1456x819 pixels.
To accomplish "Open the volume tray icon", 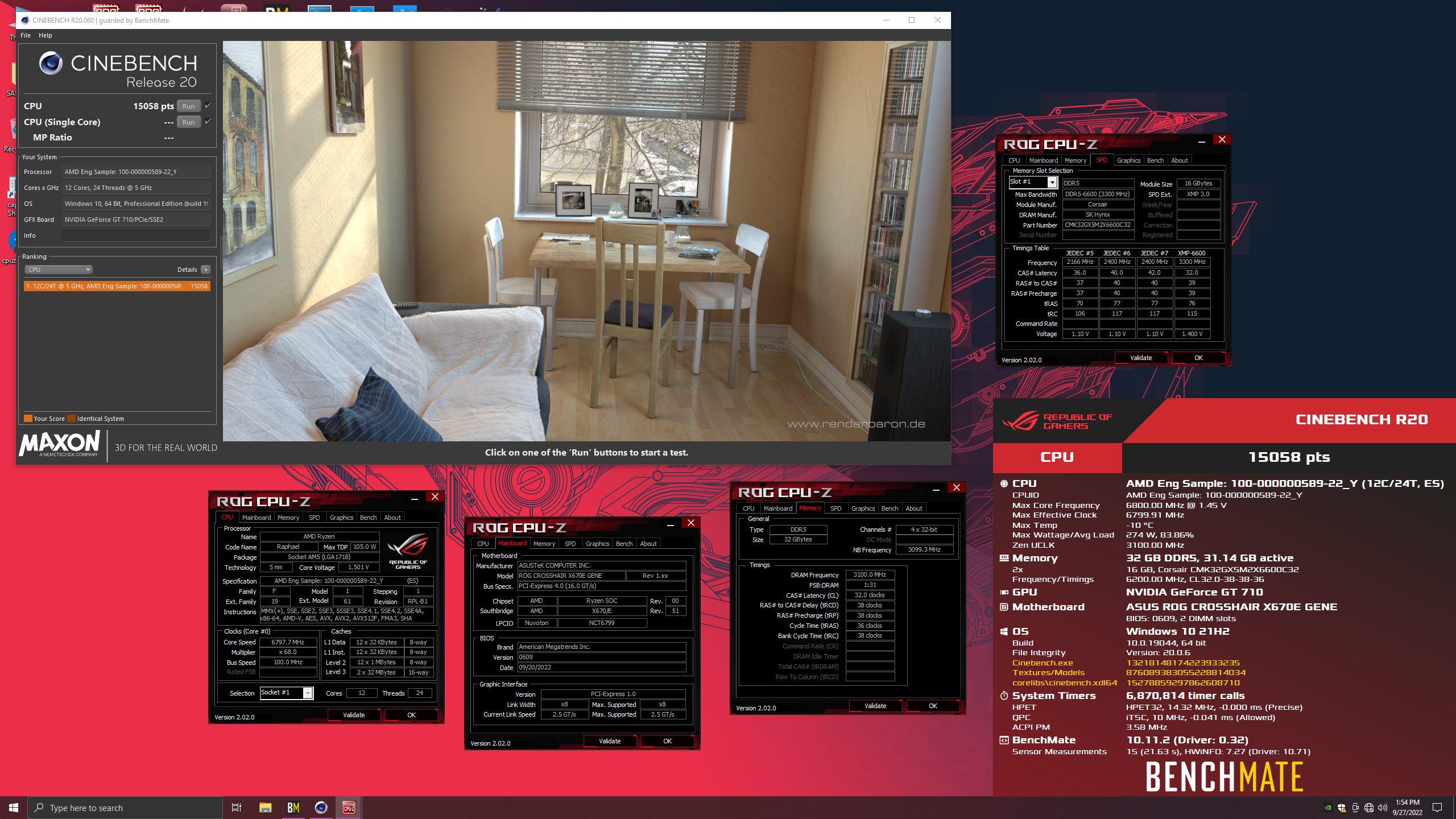I will (x=1383, y=808).
